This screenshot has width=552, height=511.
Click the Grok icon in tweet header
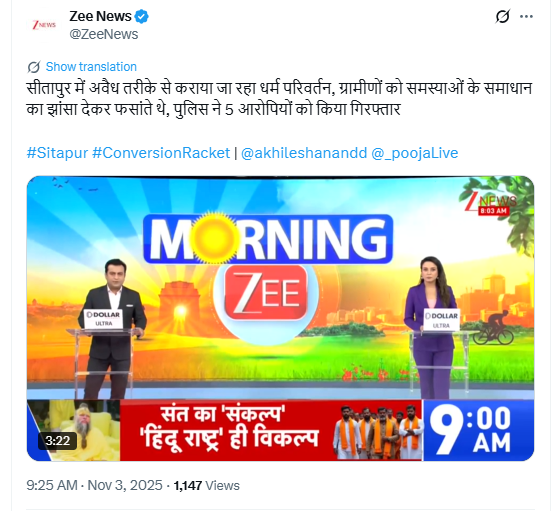503,16
